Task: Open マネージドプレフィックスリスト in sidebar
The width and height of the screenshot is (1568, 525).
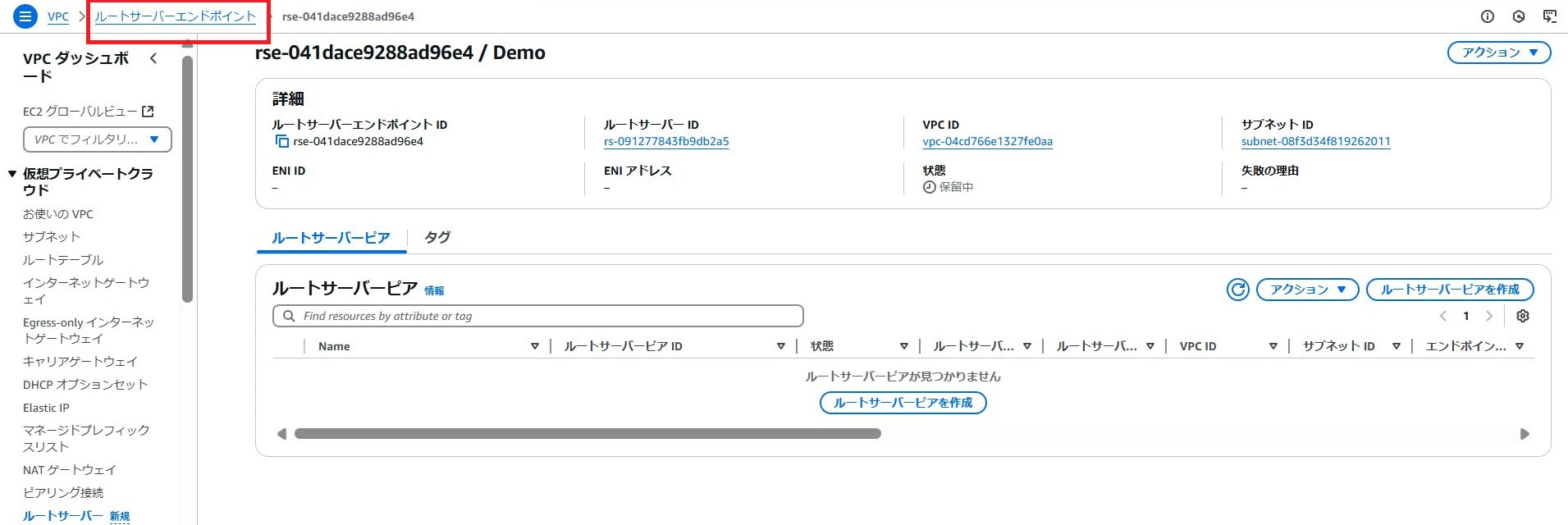Action: point(86,438)
